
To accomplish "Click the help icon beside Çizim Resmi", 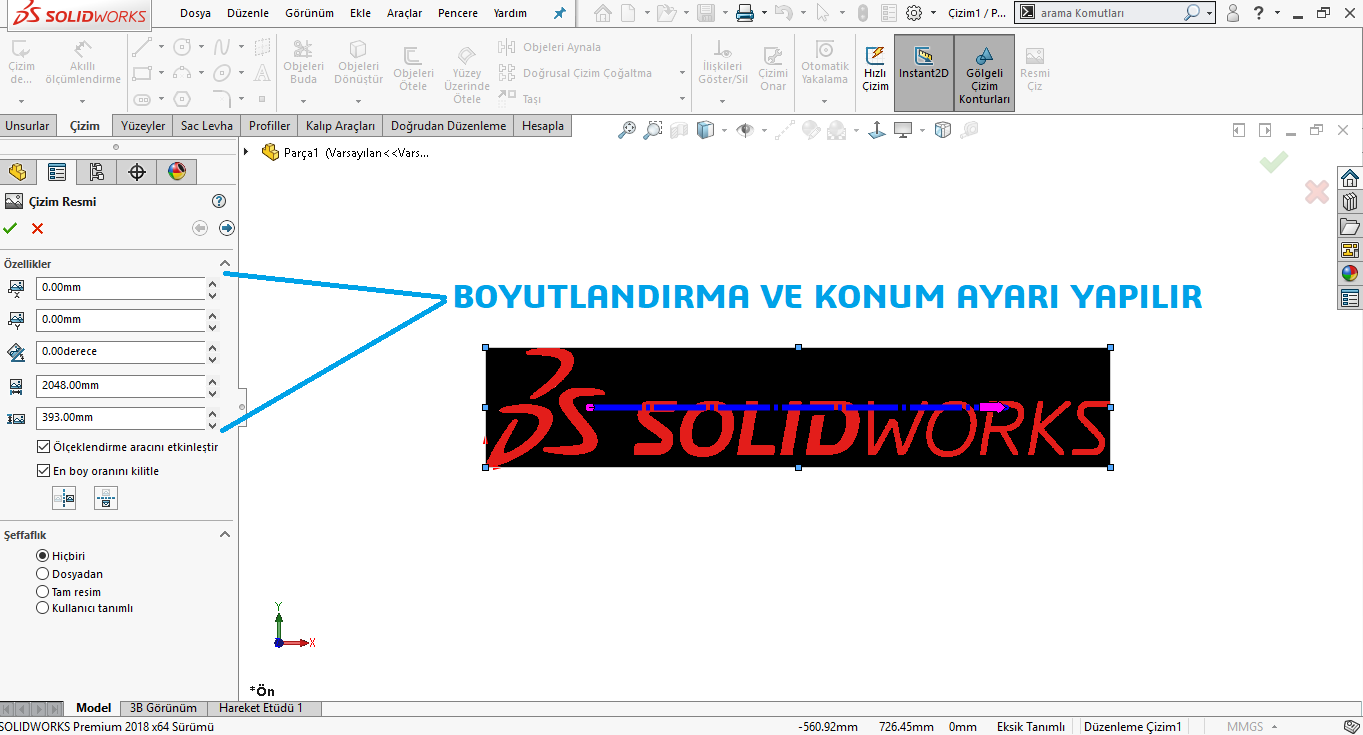I will [x=219, y=201].
